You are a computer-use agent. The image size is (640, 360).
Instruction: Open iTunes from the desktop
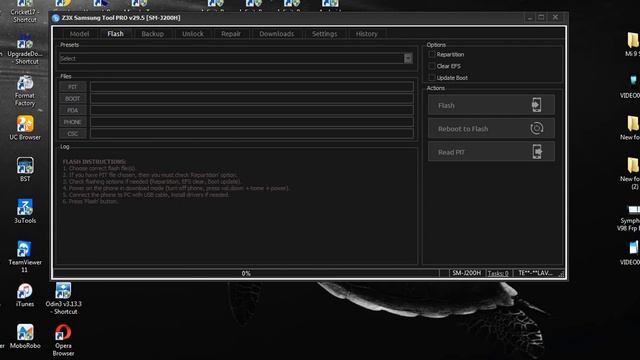25,295
